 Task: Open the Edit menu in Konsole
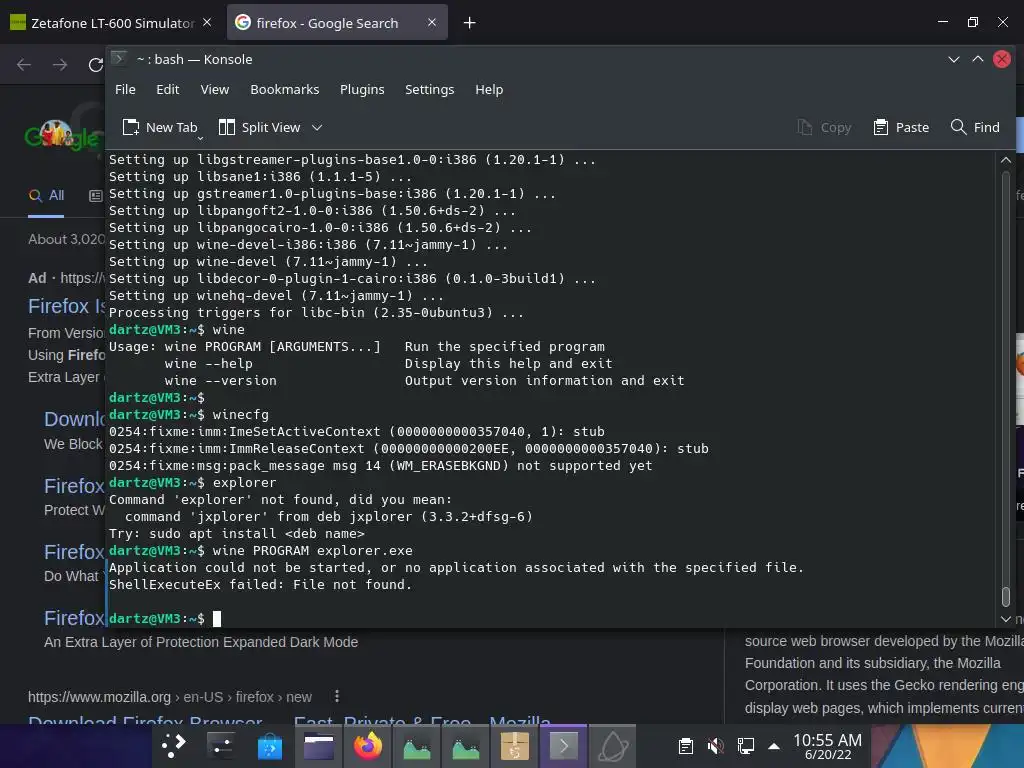click(x=167, y=89)
